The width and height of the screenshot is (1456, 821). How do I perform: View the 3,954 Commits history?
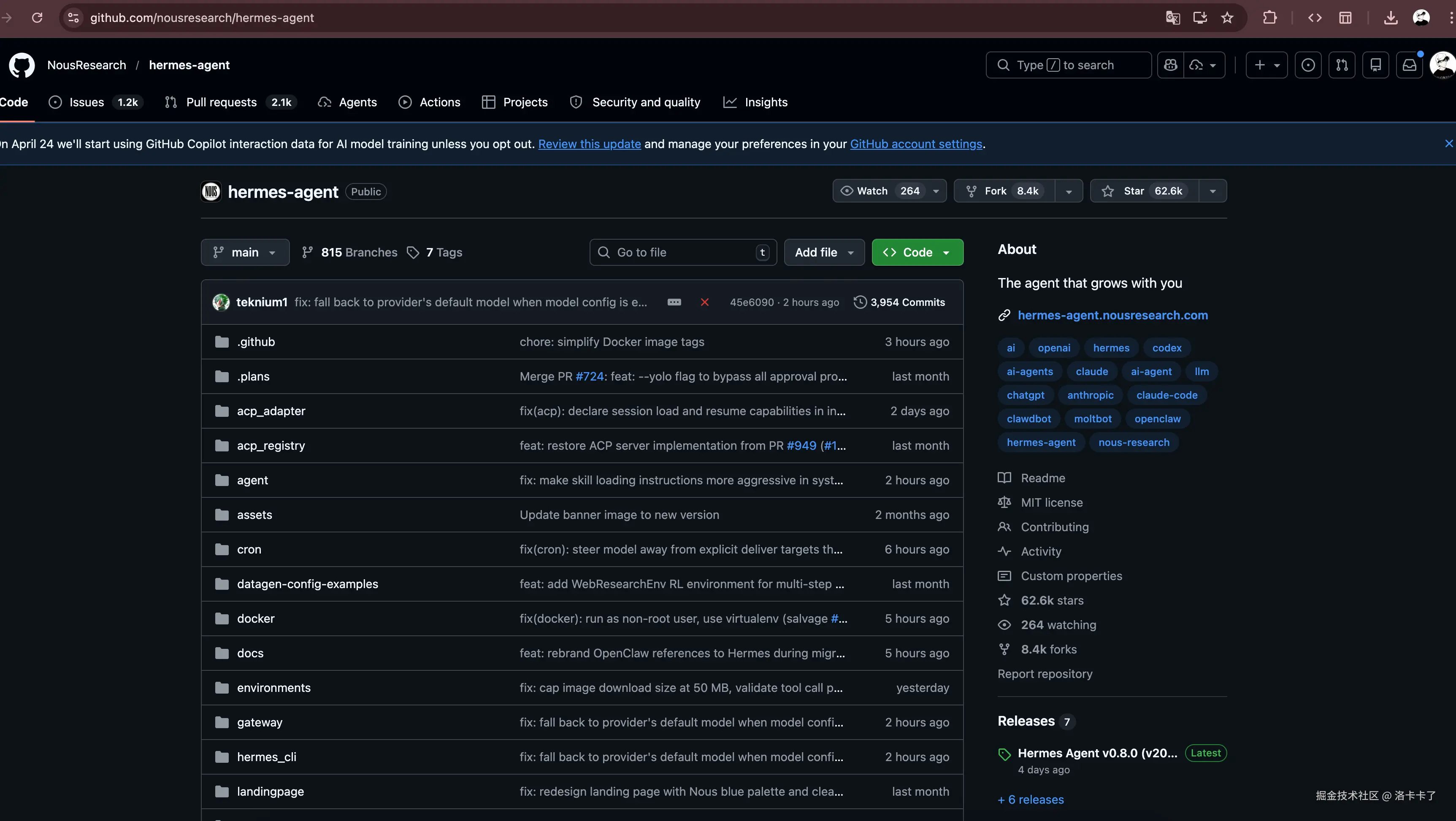899,302
